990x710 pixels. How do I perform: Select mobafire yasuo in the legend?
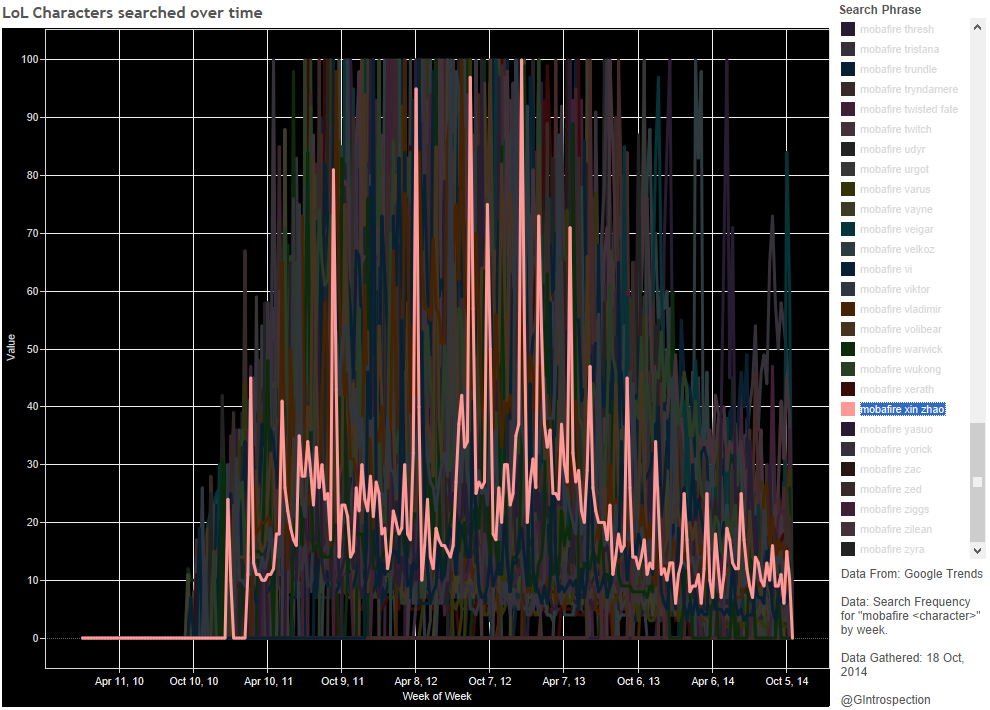coord(896,429)
